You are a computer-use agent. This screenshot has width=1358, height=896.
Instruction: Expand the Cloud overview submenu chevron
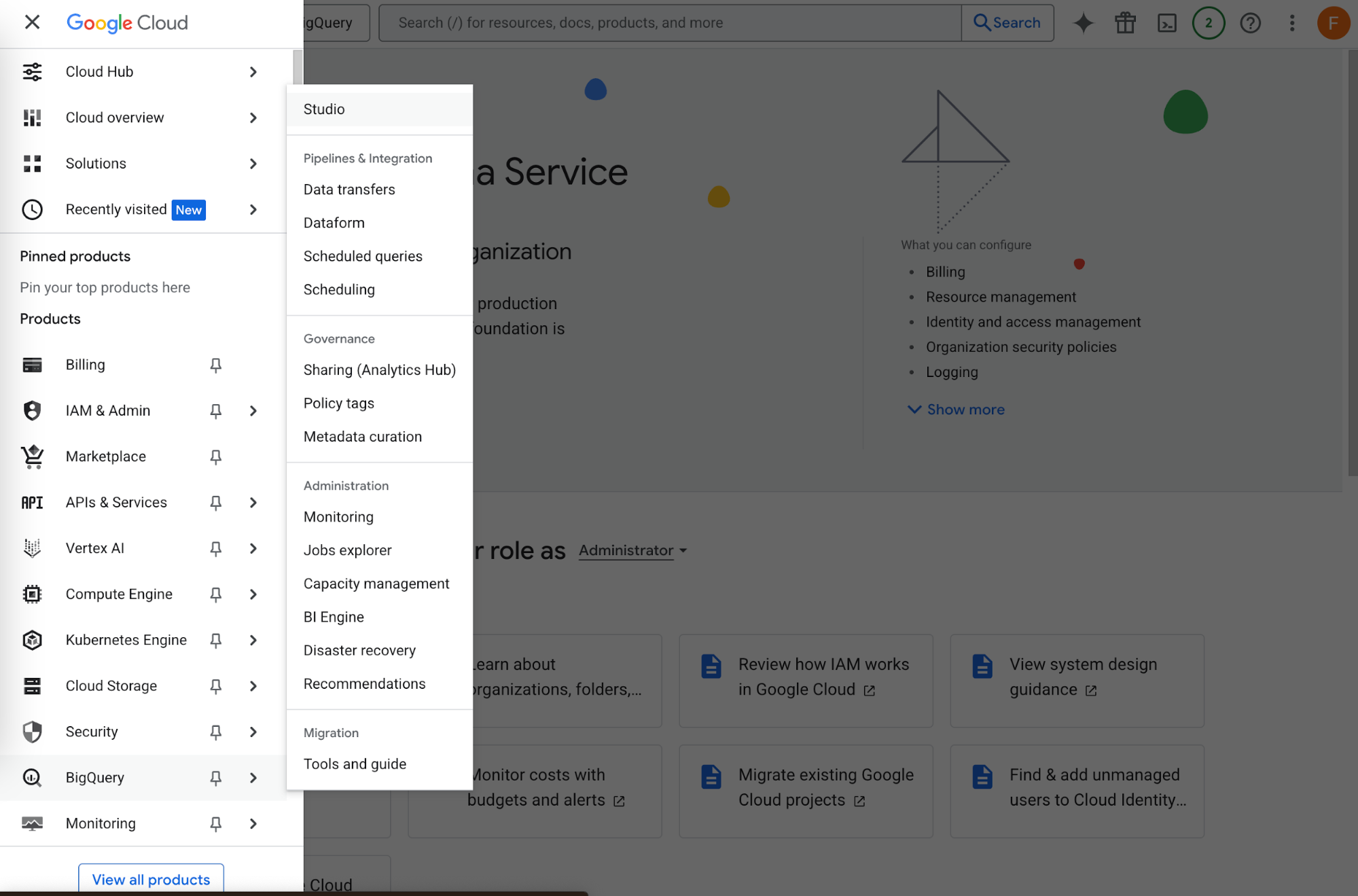253,118
